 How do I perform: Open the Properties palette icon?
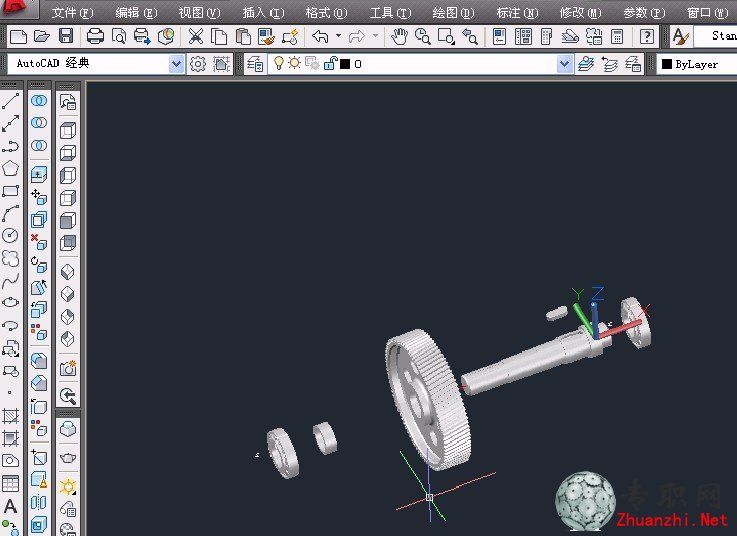click(500, 36)
